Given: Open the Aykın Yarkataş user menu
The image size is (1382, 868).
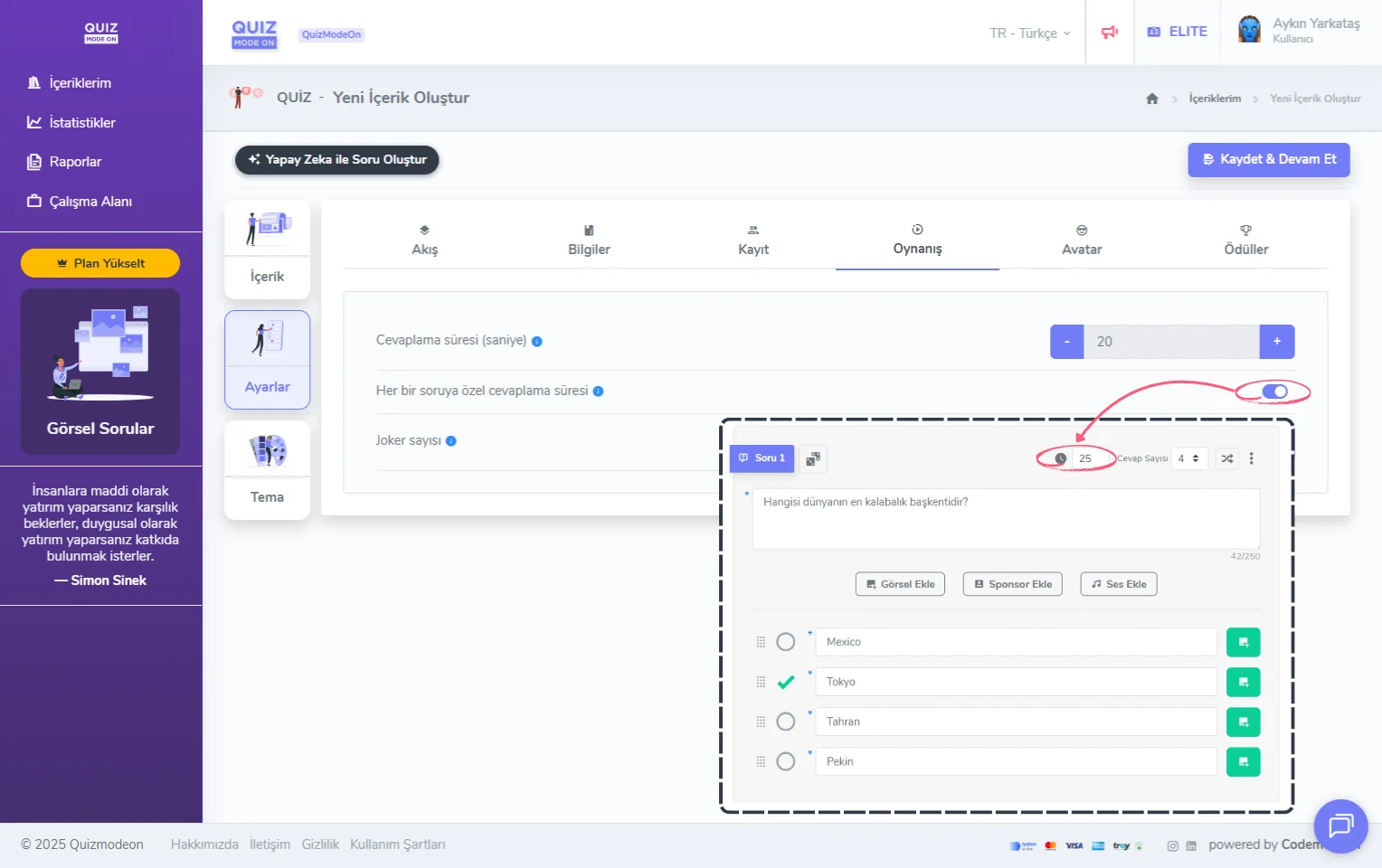Looking at the screenshot, I should [1301, 31].
